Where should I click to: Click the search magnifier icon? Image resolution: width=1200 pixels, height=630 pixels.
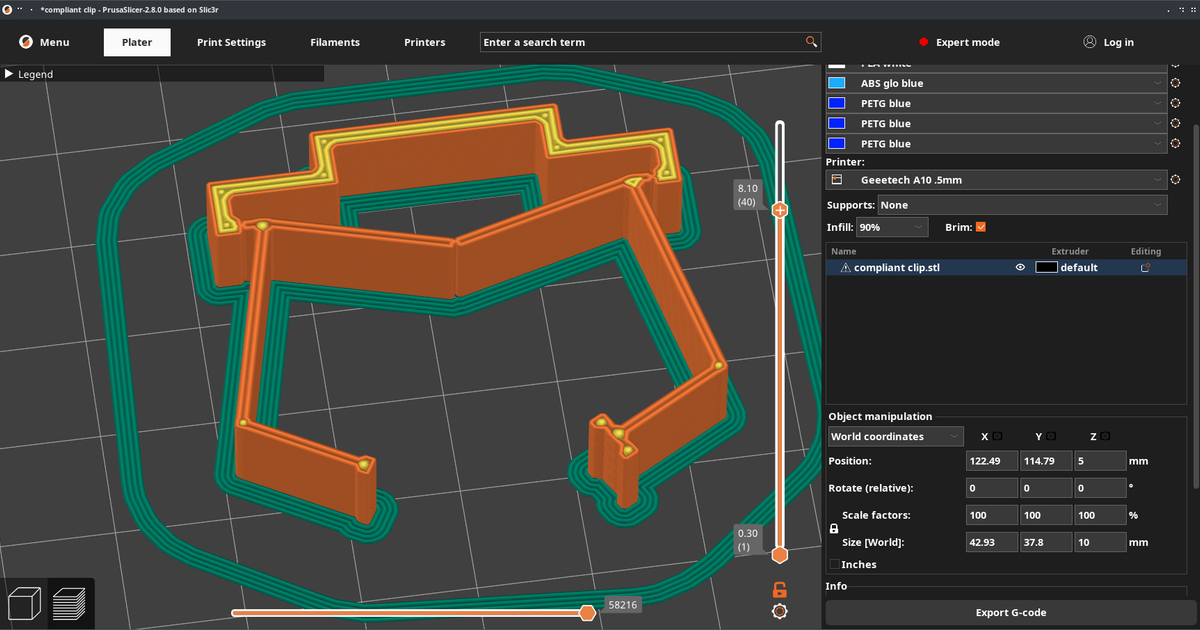811,42
